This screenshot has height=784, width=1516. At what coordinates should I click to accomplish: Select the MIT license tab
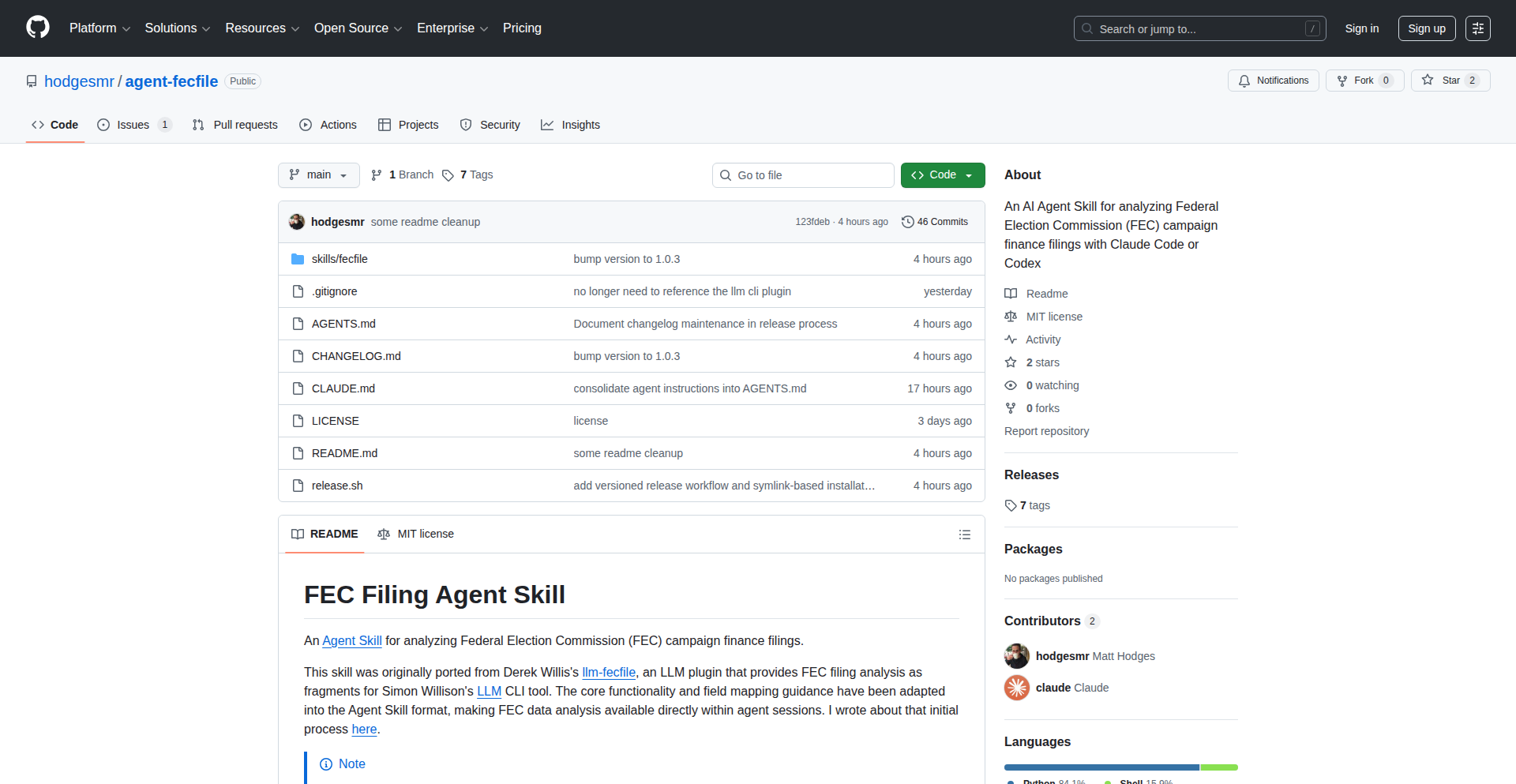coord(416,535)
